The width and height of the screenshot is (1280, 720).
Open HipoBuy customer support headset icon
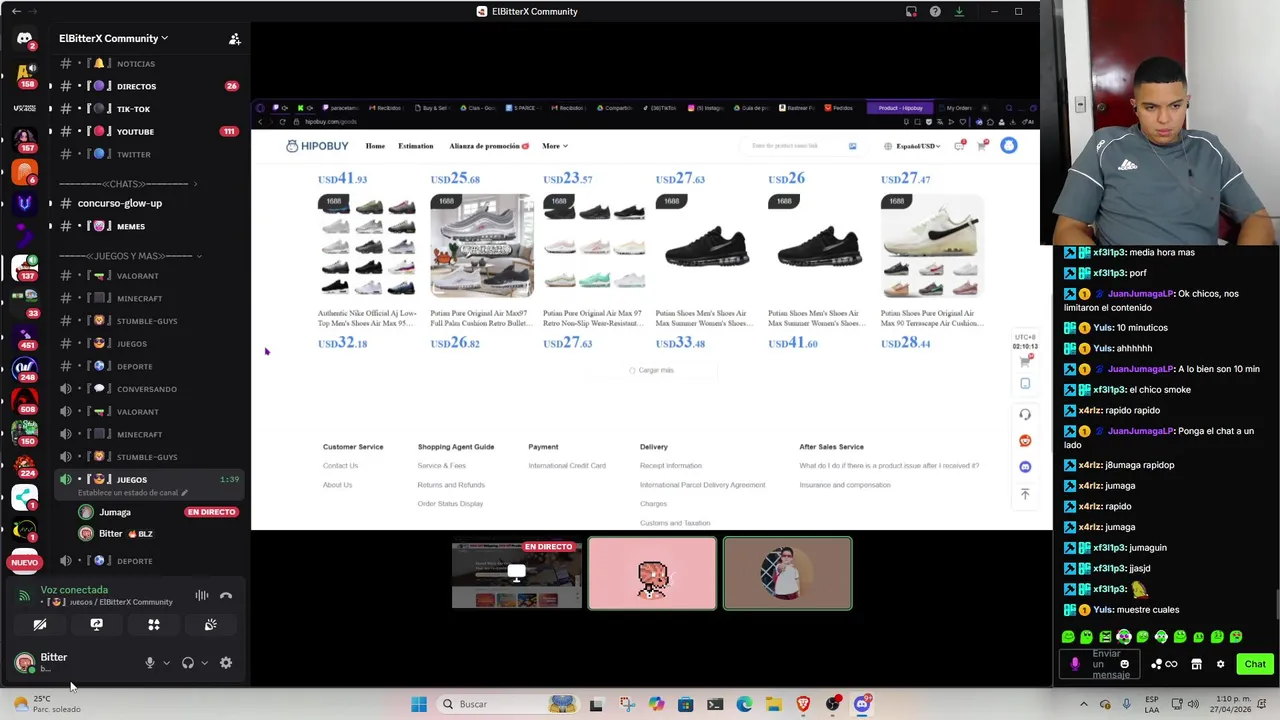click(x=1025, y=414)
